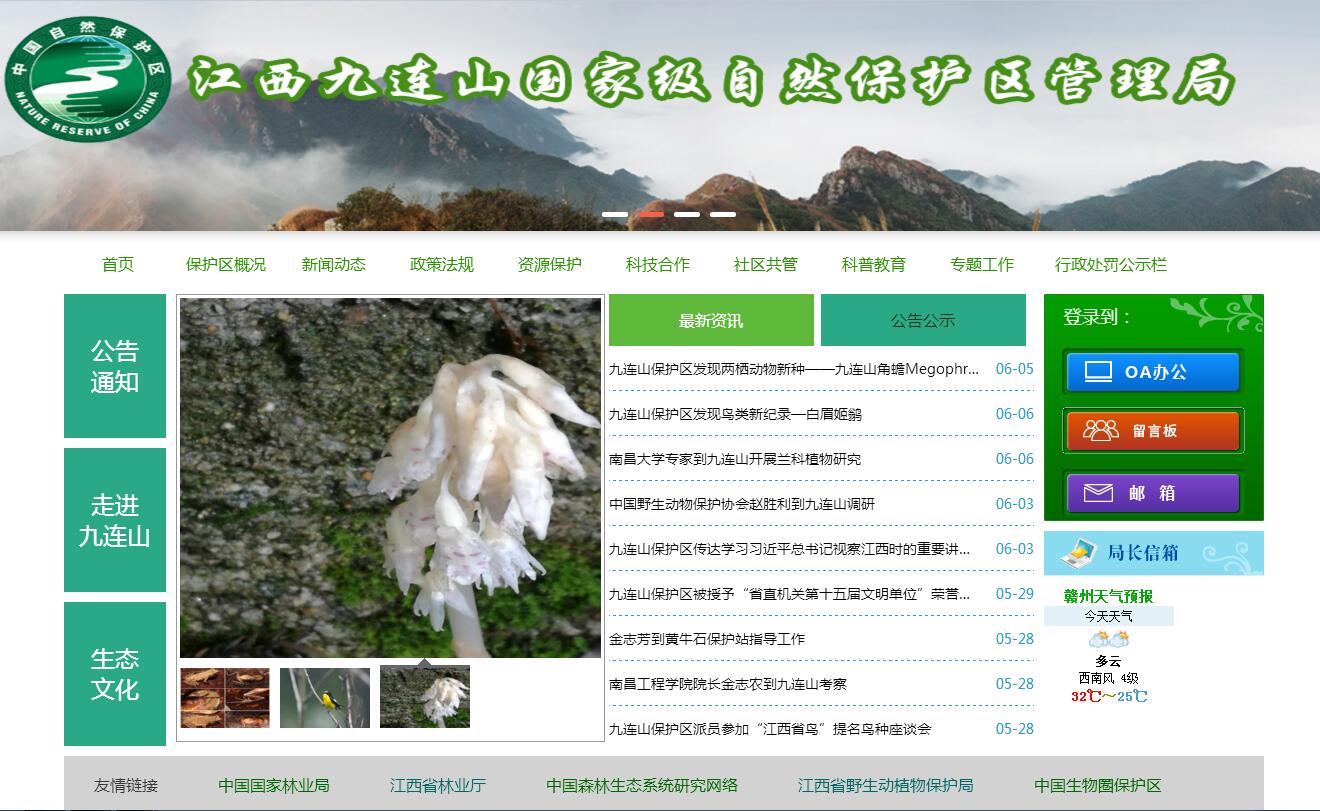The image size is (1320, 811).
Task: Open 政策法规 in the navigation bar
Action: click(442, 265)
